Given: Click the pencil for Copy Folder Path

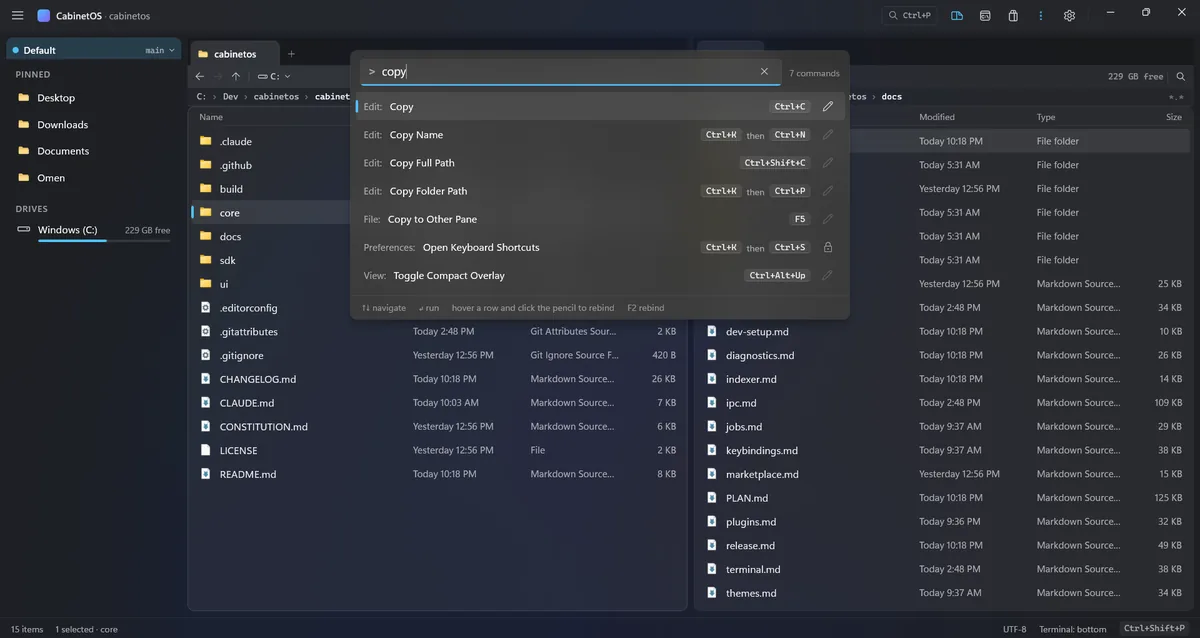Looking at the screenshot, I should 828,191.
